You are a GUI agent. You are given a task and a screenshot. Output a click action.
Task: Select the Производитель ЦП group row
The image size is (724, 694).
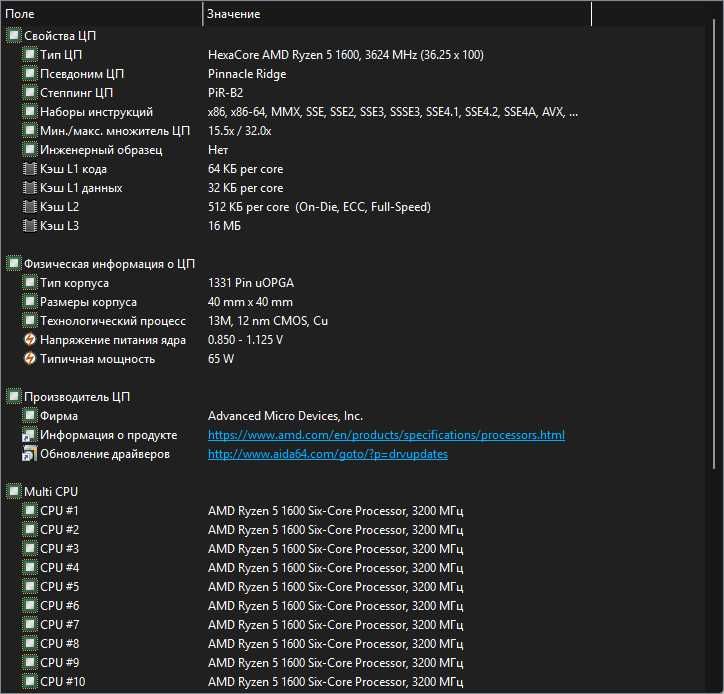(x=77, y=397)
